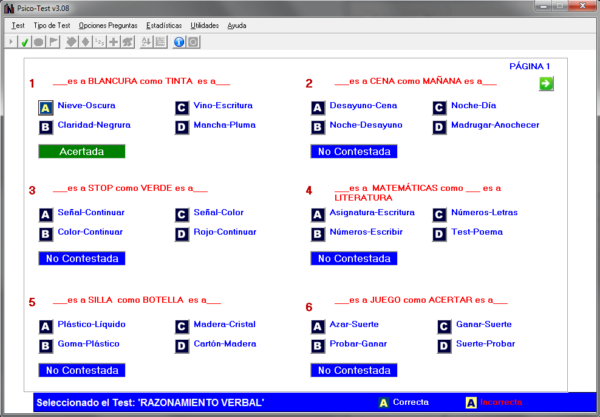This screenshot has height=417, width=600.
Task: Click the Vino-Escritura answer text
Action: (223, 105)
